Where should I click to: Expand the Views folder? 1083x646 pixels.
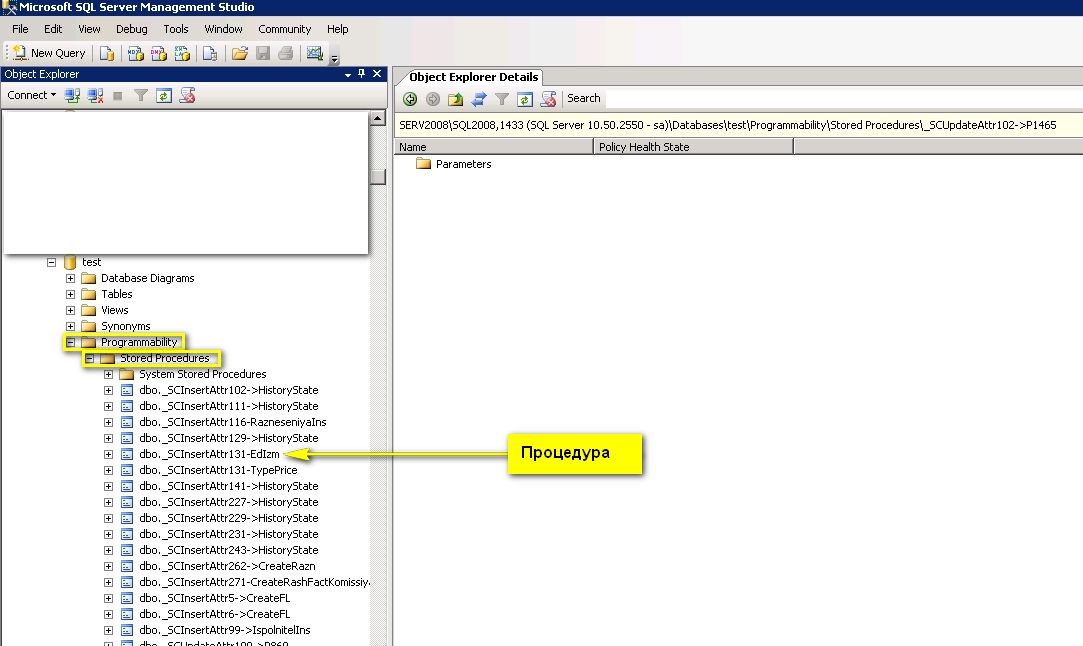point(70,310)
